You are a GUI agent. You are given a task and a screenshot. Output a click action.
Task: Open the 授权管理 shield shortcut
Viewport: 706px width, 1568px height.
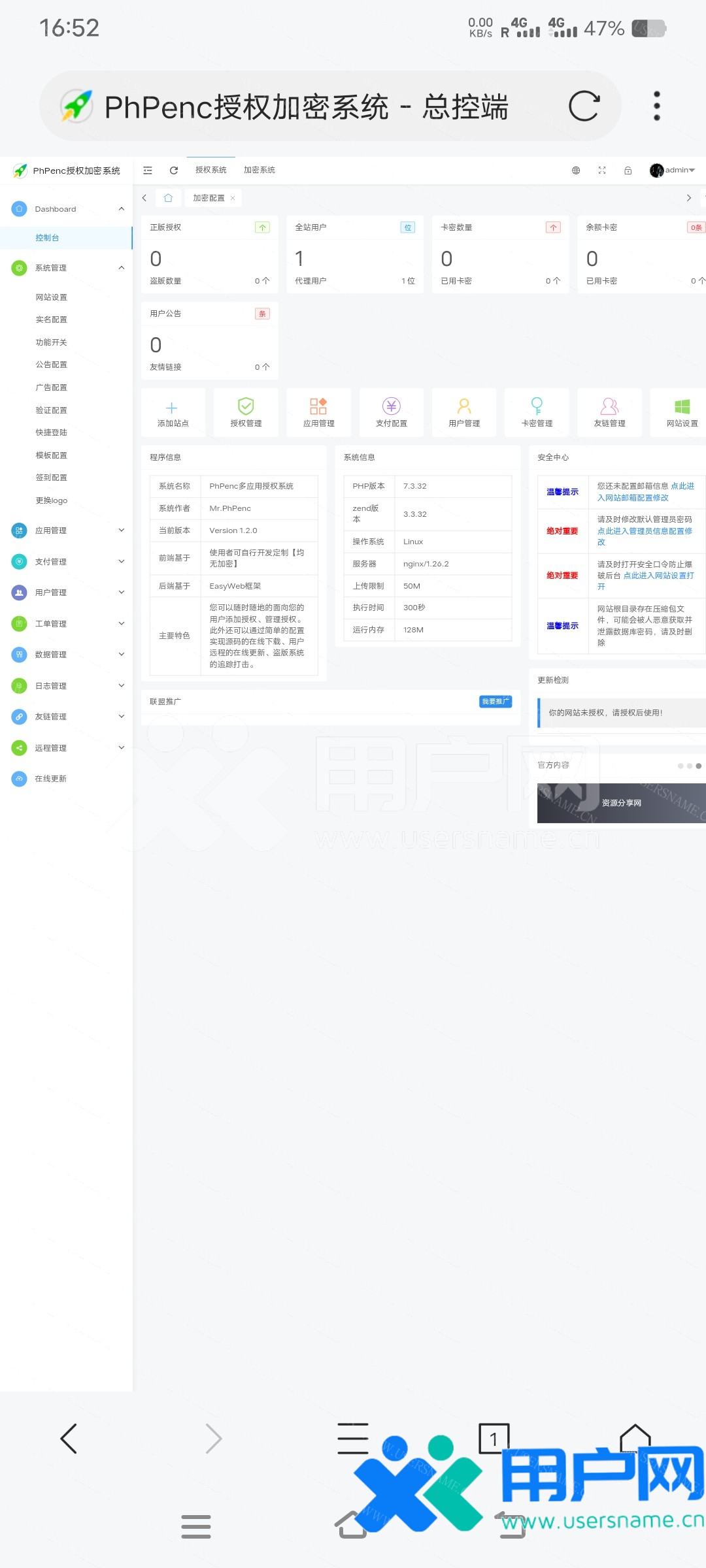(x=246, y=413)
